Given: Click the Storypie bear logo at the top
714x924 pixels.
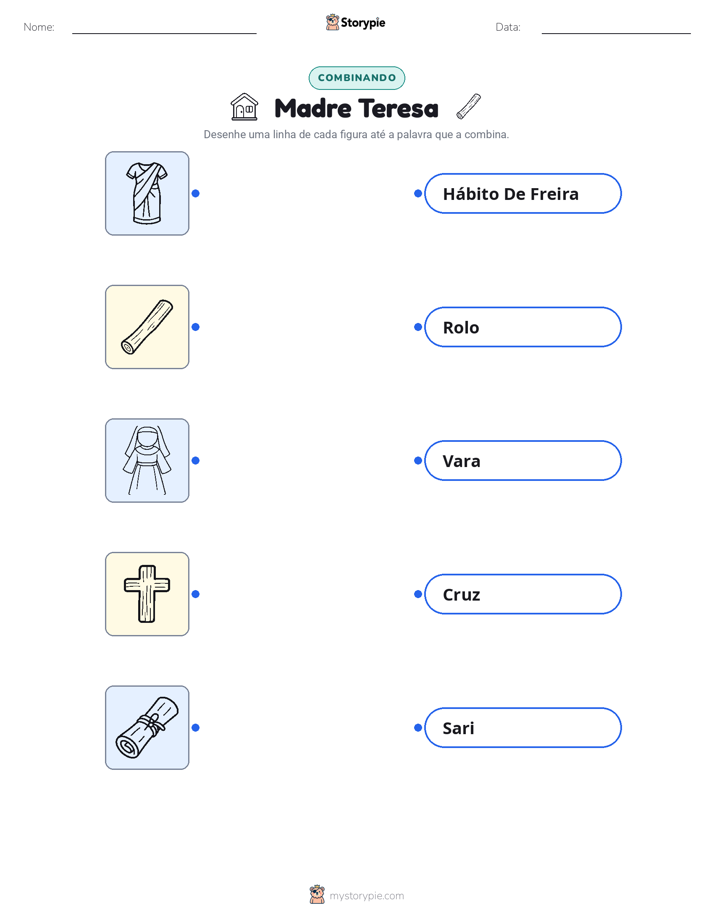Looking at the screenshot, I should [332, 22].
